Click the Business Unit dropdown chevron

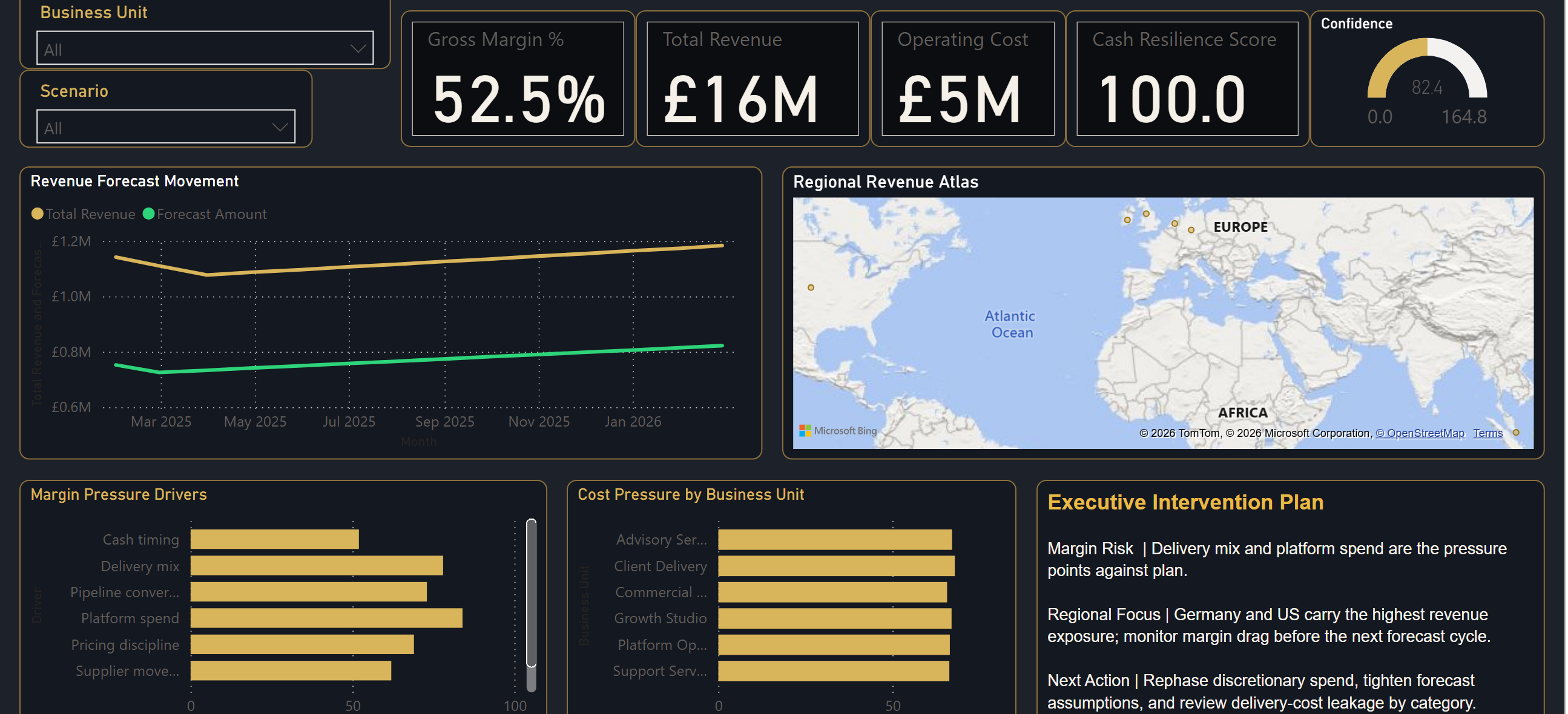[x=358, y=48]
